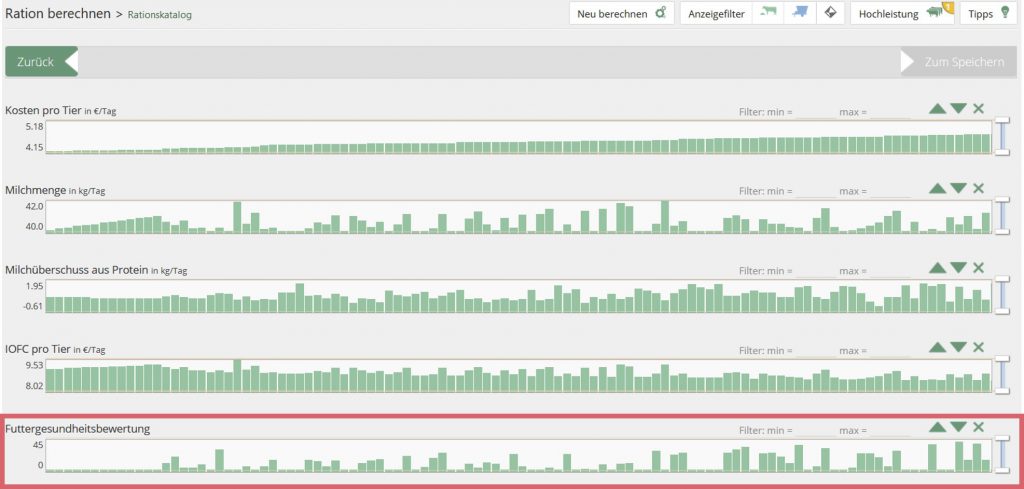Focus the Kosten pro Tier min filter field
This screenshot has width=1024, height=489.
tap(816, 112)
